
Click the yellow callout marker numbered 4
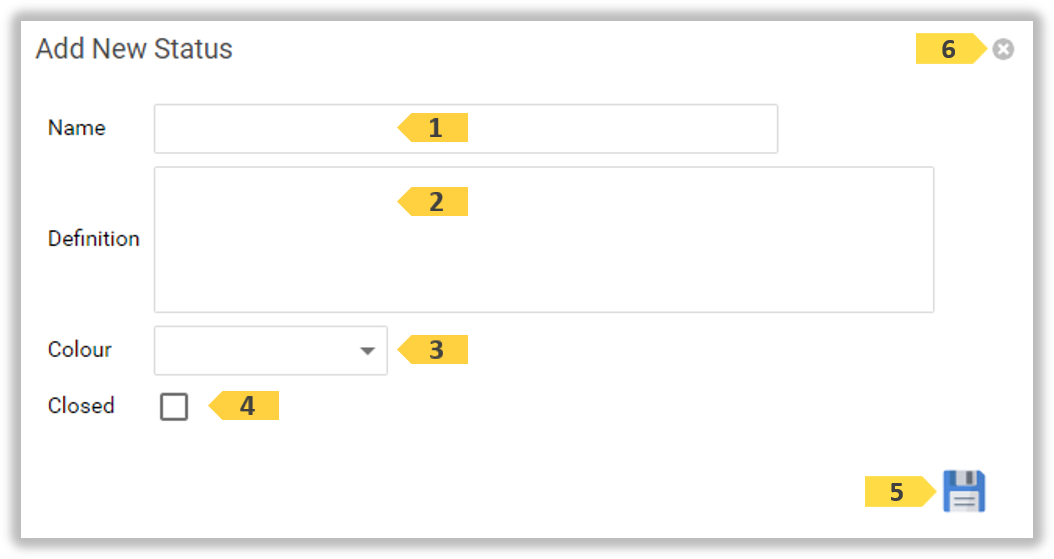[x=246, y=406]
